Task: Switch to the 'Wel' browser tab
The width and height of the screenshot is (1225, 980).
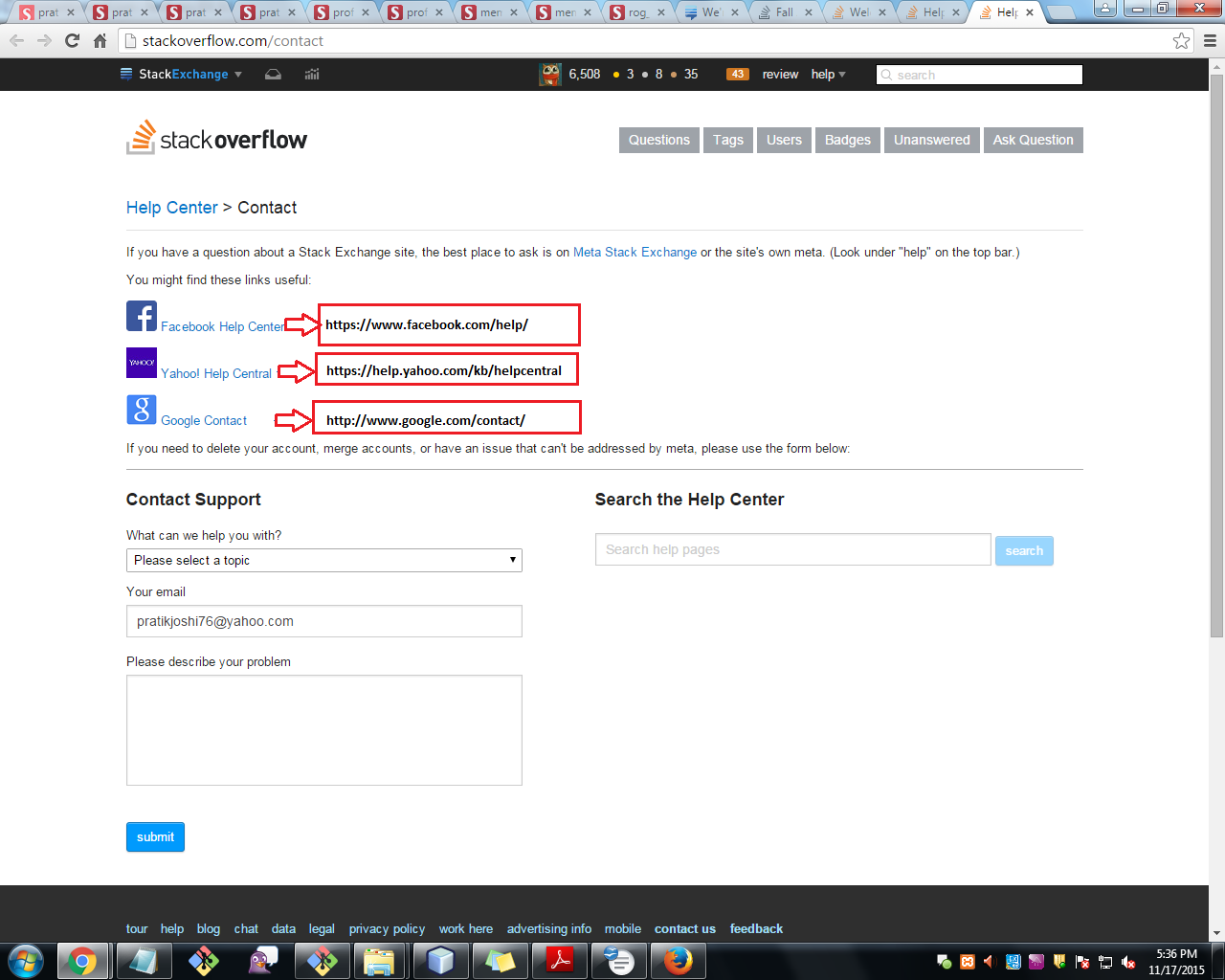Action: point(858,12)
